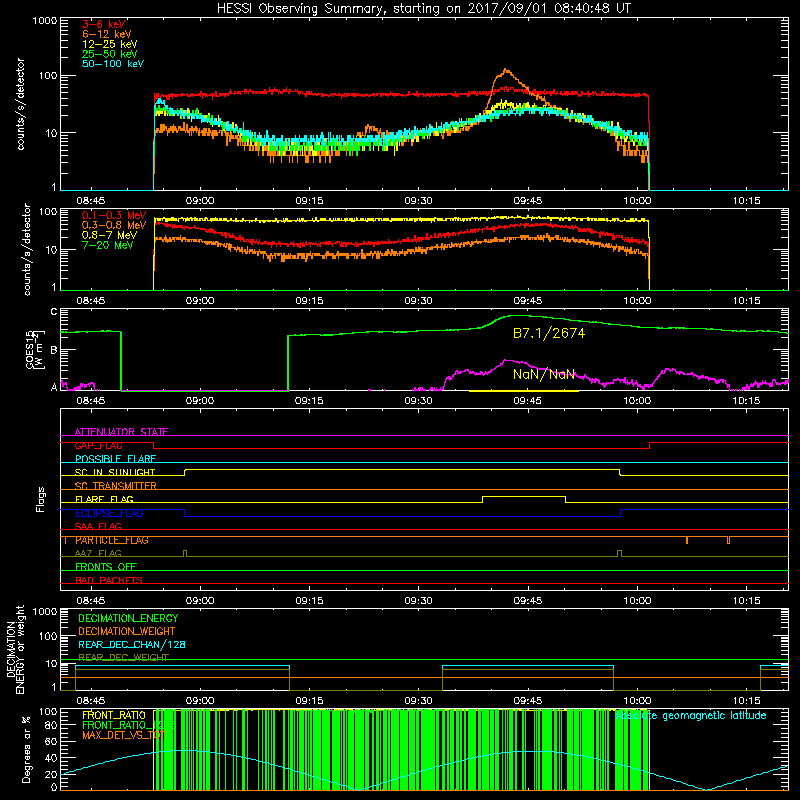Select the green FRONTS_OFF label

(106, 567)
